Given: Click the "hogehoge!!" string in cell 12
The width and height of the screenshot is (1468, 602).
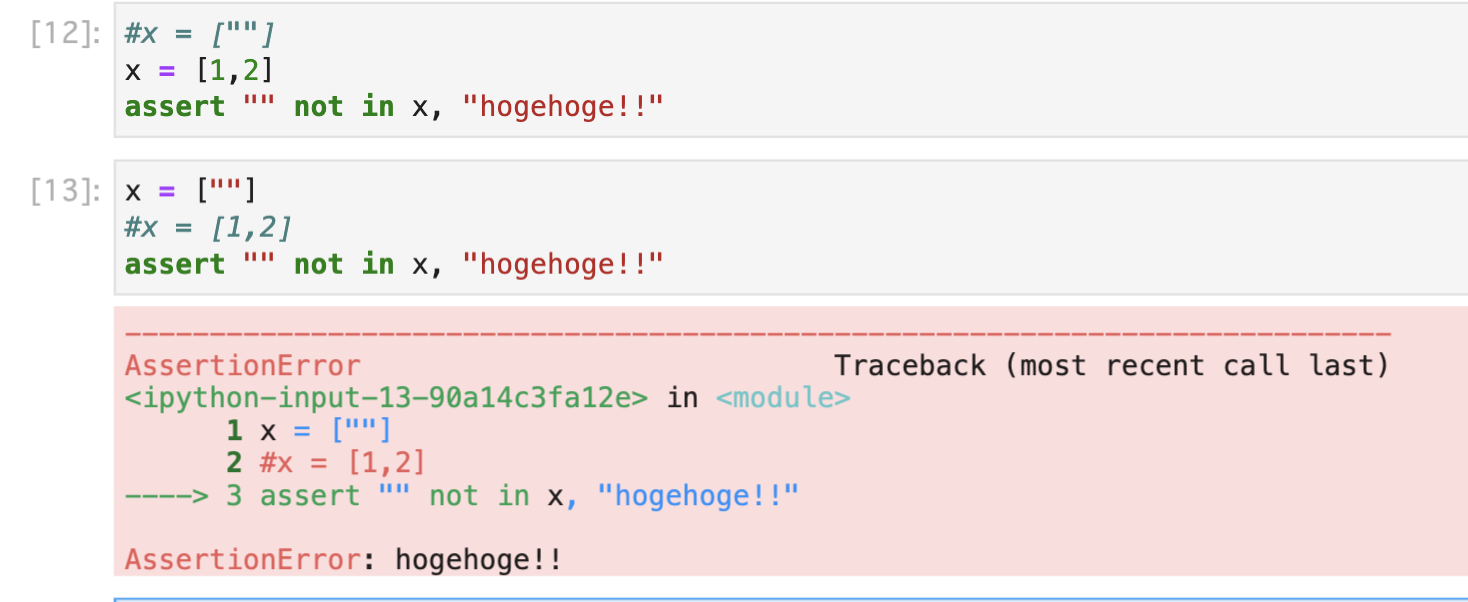Looking at the screenshot, I should click(x=563, y=107).
